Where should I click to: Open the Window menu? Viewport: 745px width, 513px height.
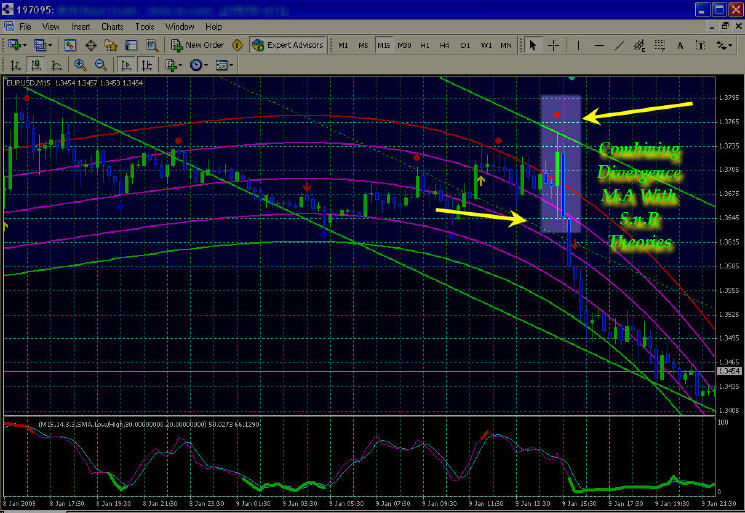tap(180, 27)
